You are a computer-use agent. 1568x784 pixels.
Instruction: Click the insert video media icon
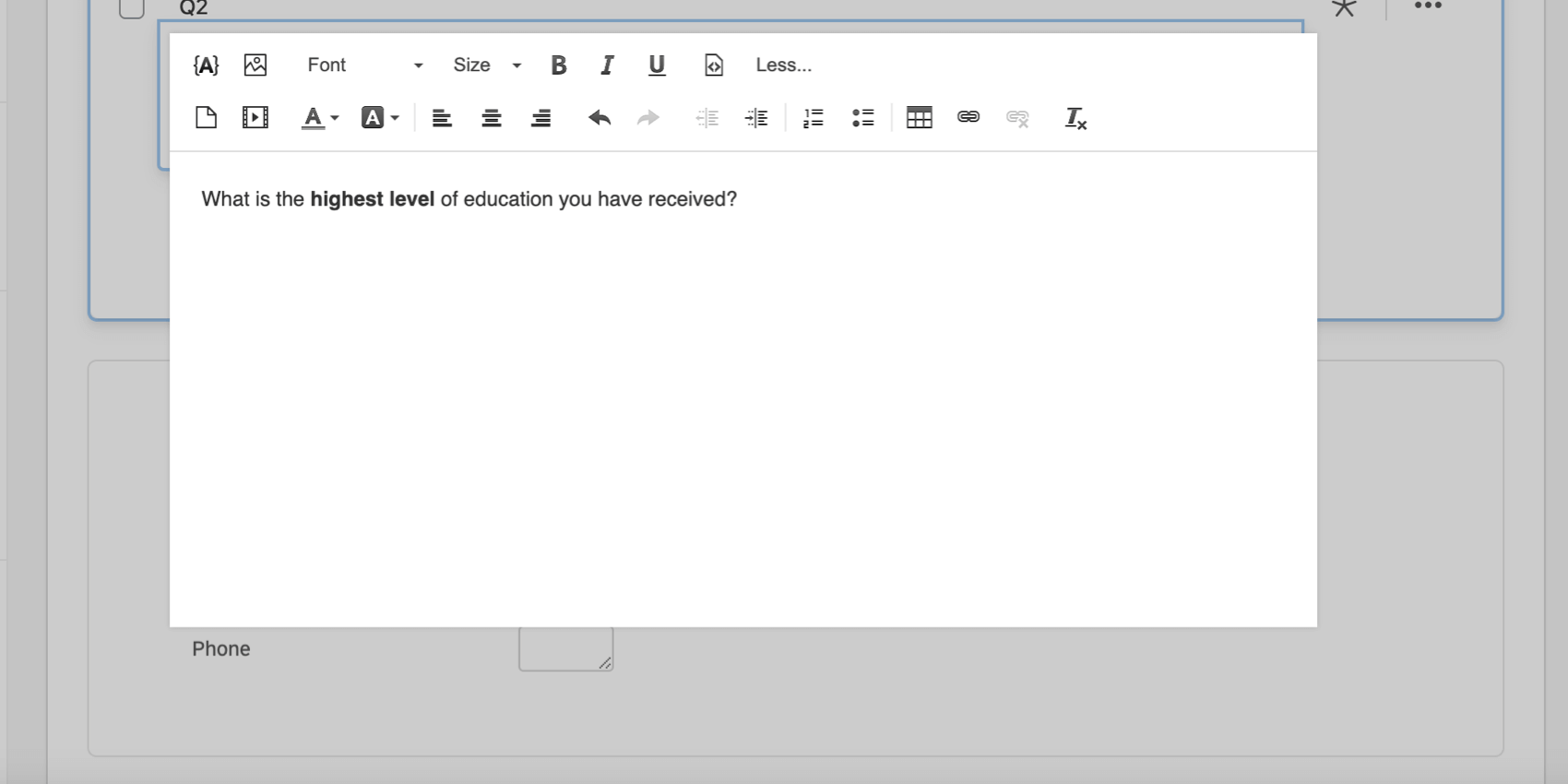(x=255, y=117)
